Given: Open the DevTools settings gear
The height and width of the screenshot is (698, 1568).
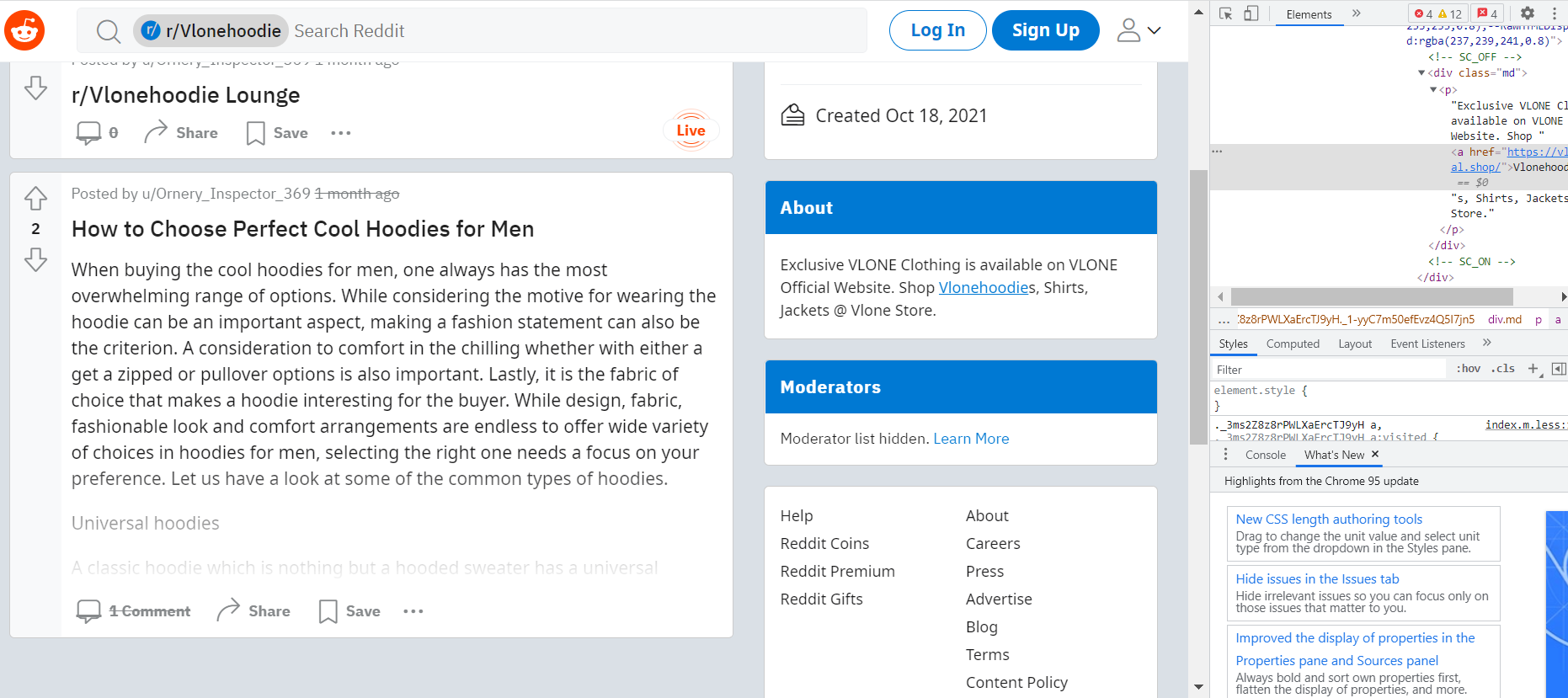Looking at the screenshot, I should (1528, 13).
